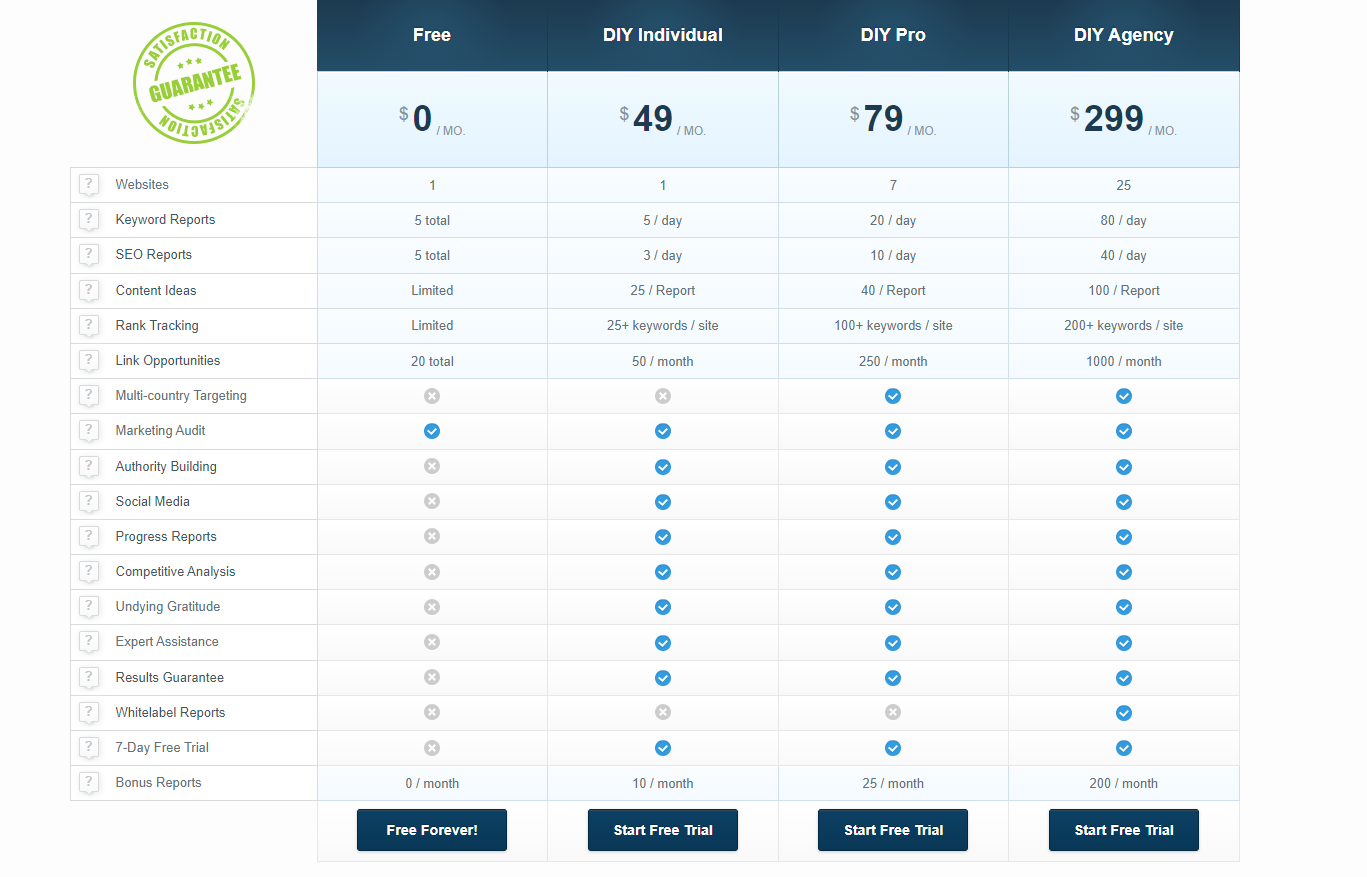This screenshot has width=1367, height=877.
Task: Click the $299 / MO. price
Action: pos(1124,120)
